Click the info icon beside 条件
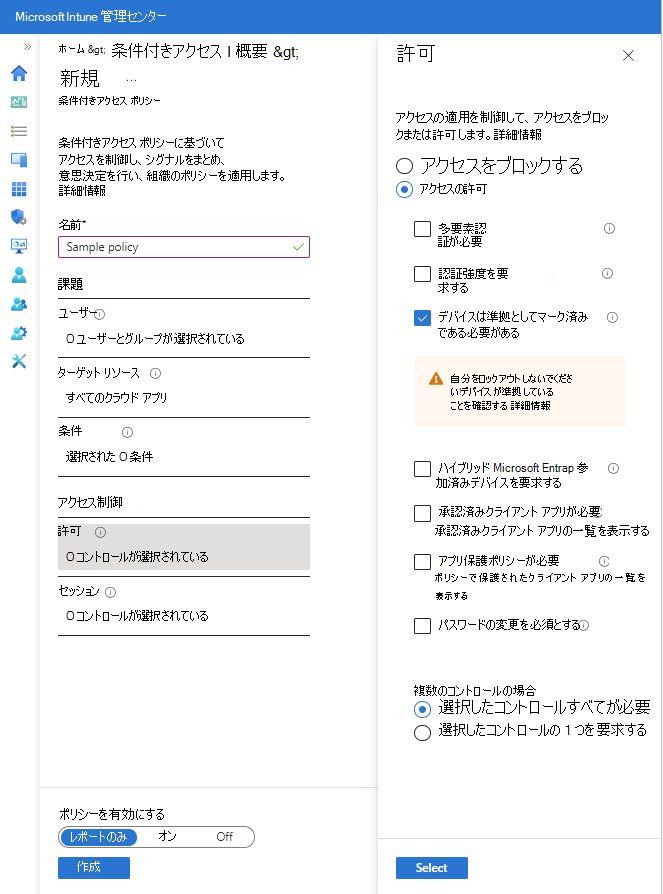The height and width of the screenshot is (894, 663). [x=127, y=432]
